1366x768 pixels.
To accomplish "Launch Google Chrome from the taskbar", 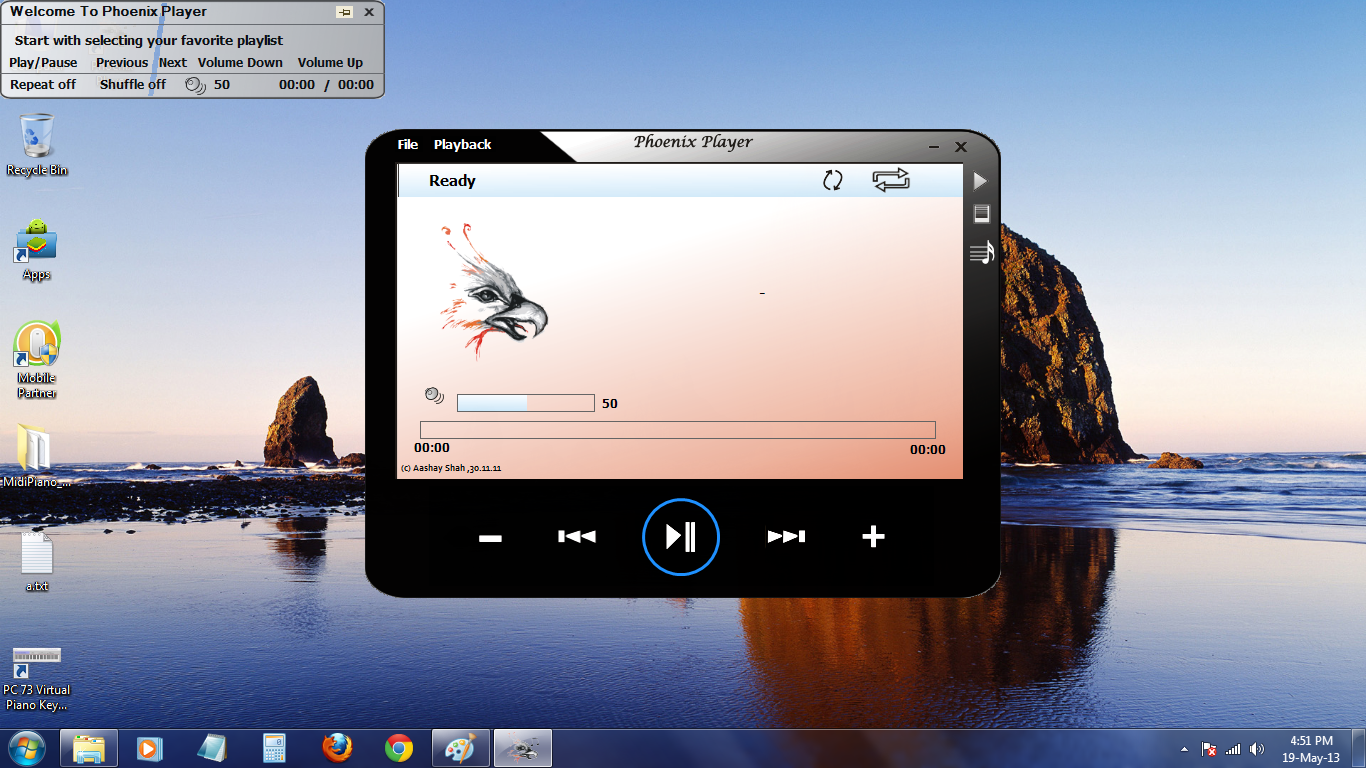I will coord(399,748).
